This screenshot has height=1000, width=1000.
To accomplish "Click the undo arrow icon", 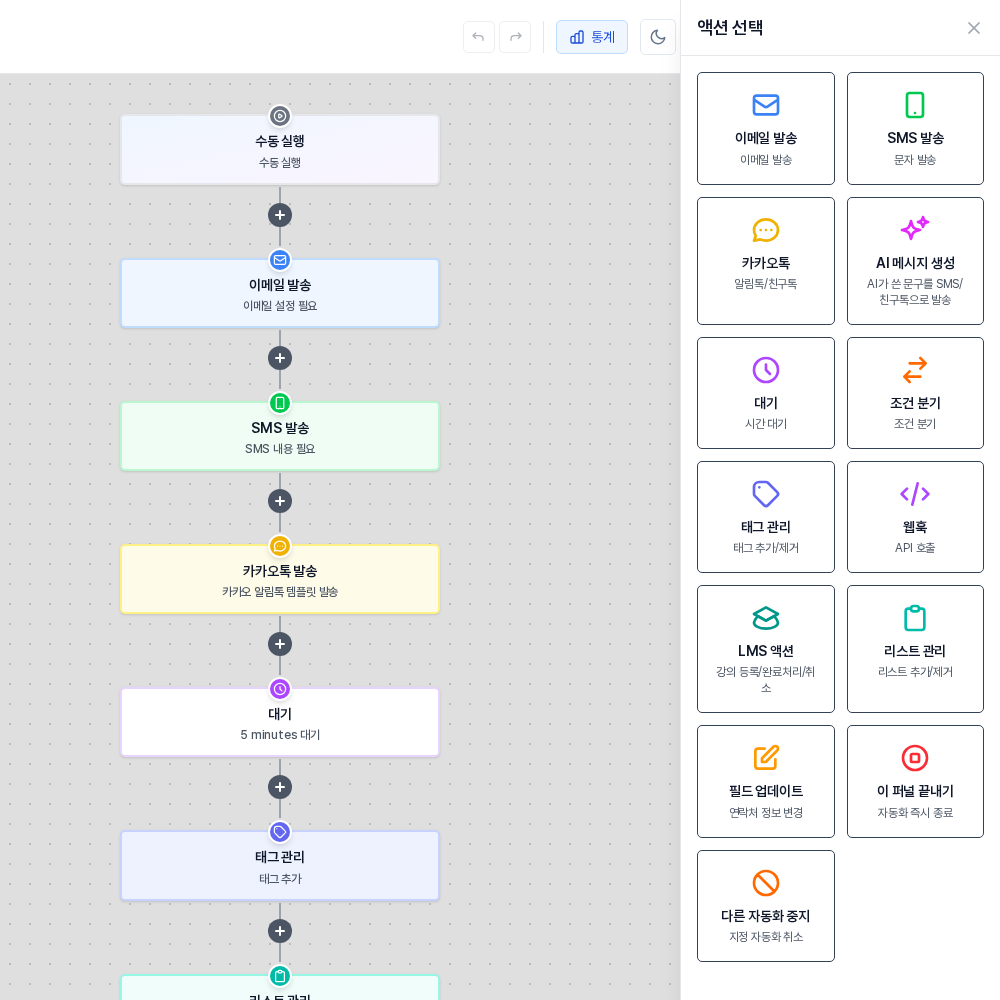I will tap(478, 37).
